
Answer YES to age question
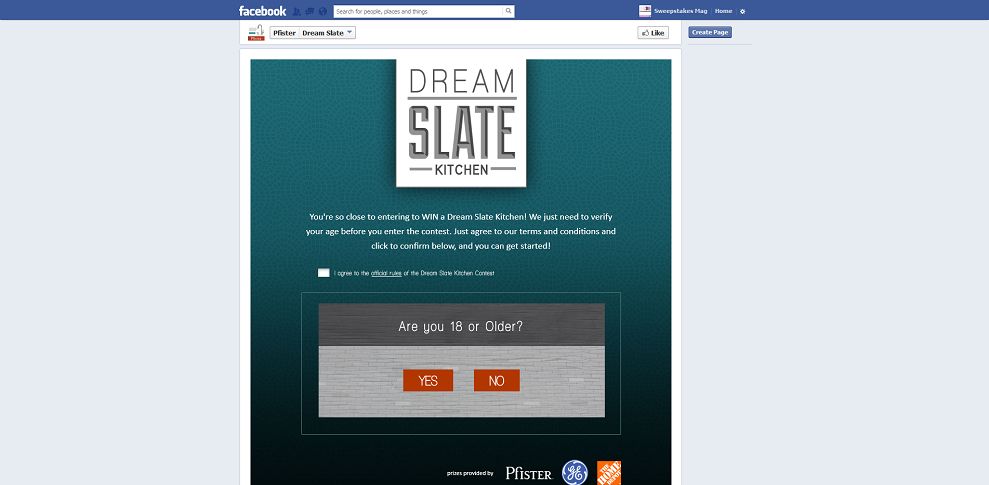point(428,380)
